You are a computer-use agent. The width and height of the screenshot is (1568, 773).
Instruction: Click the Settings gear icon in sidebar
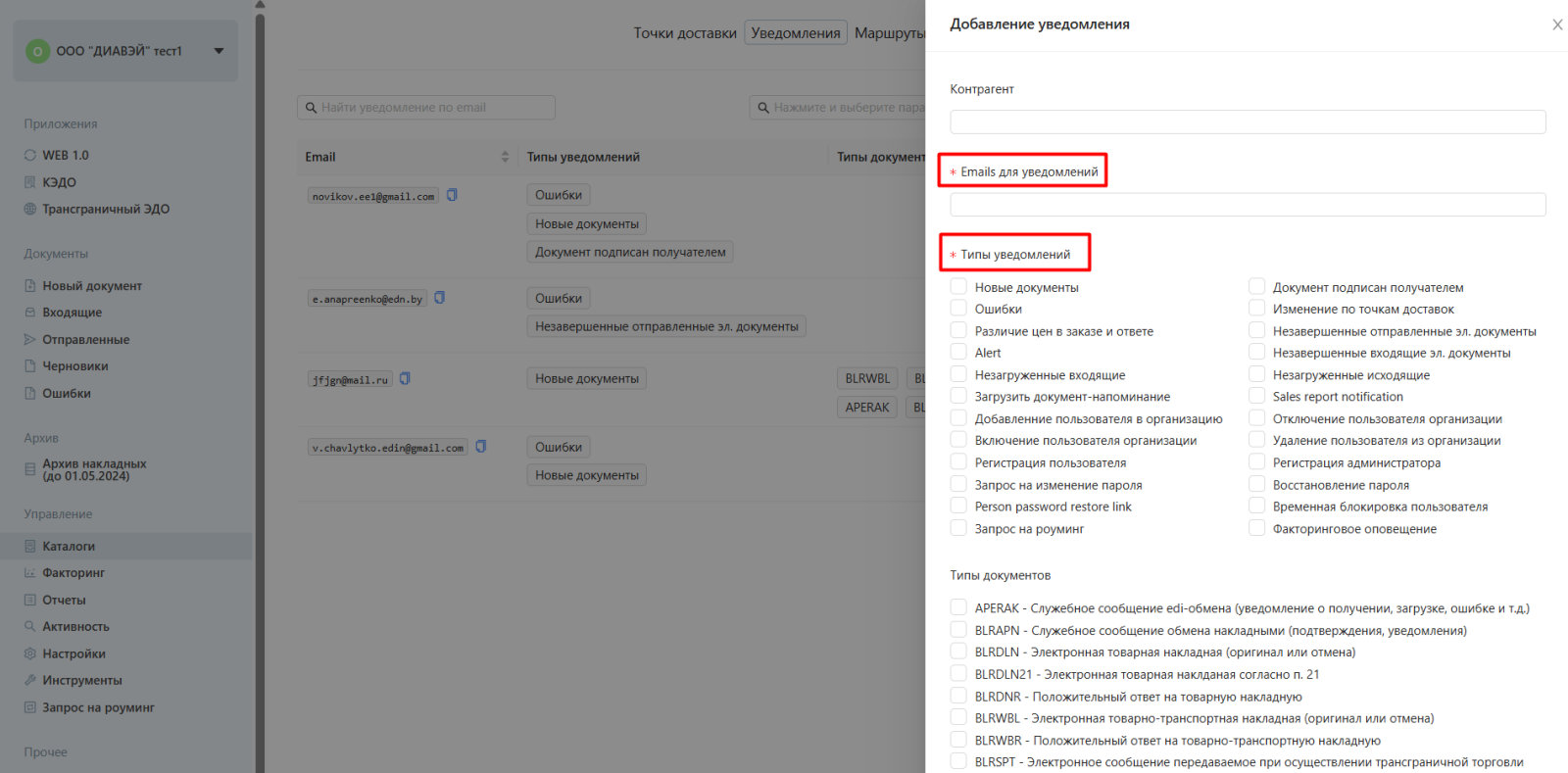[29, 653]
